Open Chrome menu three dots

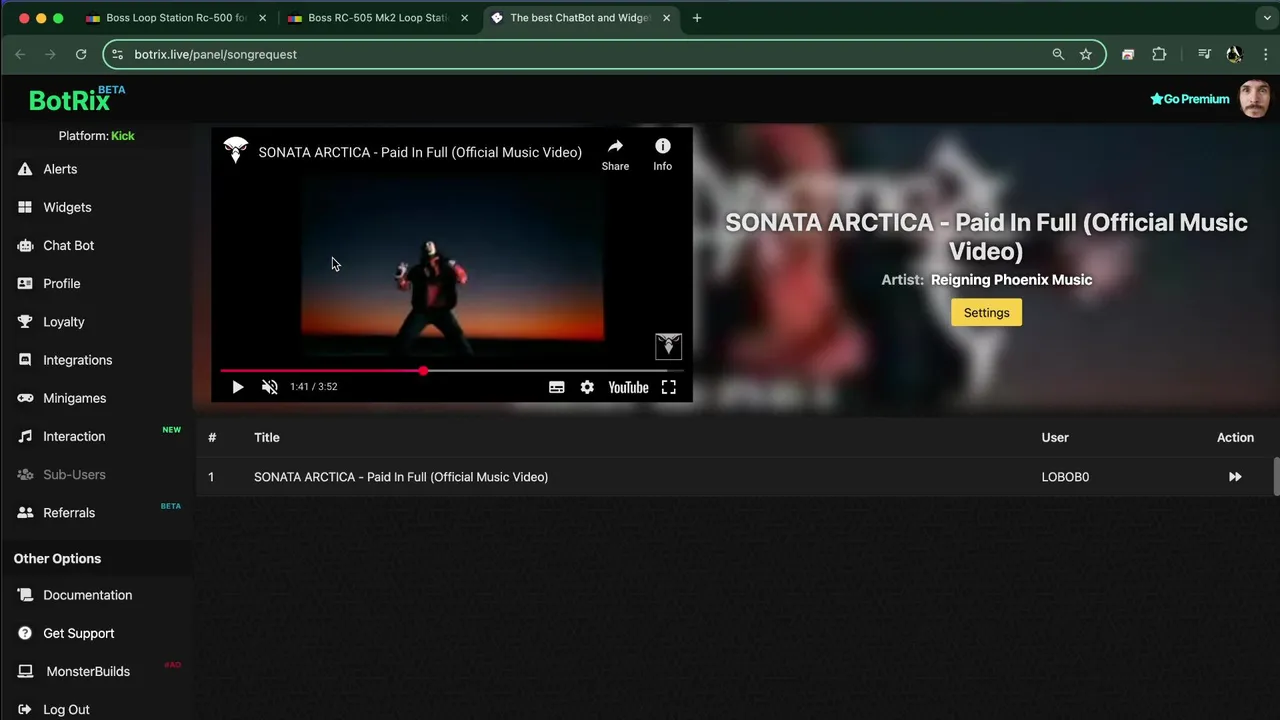1265,54
